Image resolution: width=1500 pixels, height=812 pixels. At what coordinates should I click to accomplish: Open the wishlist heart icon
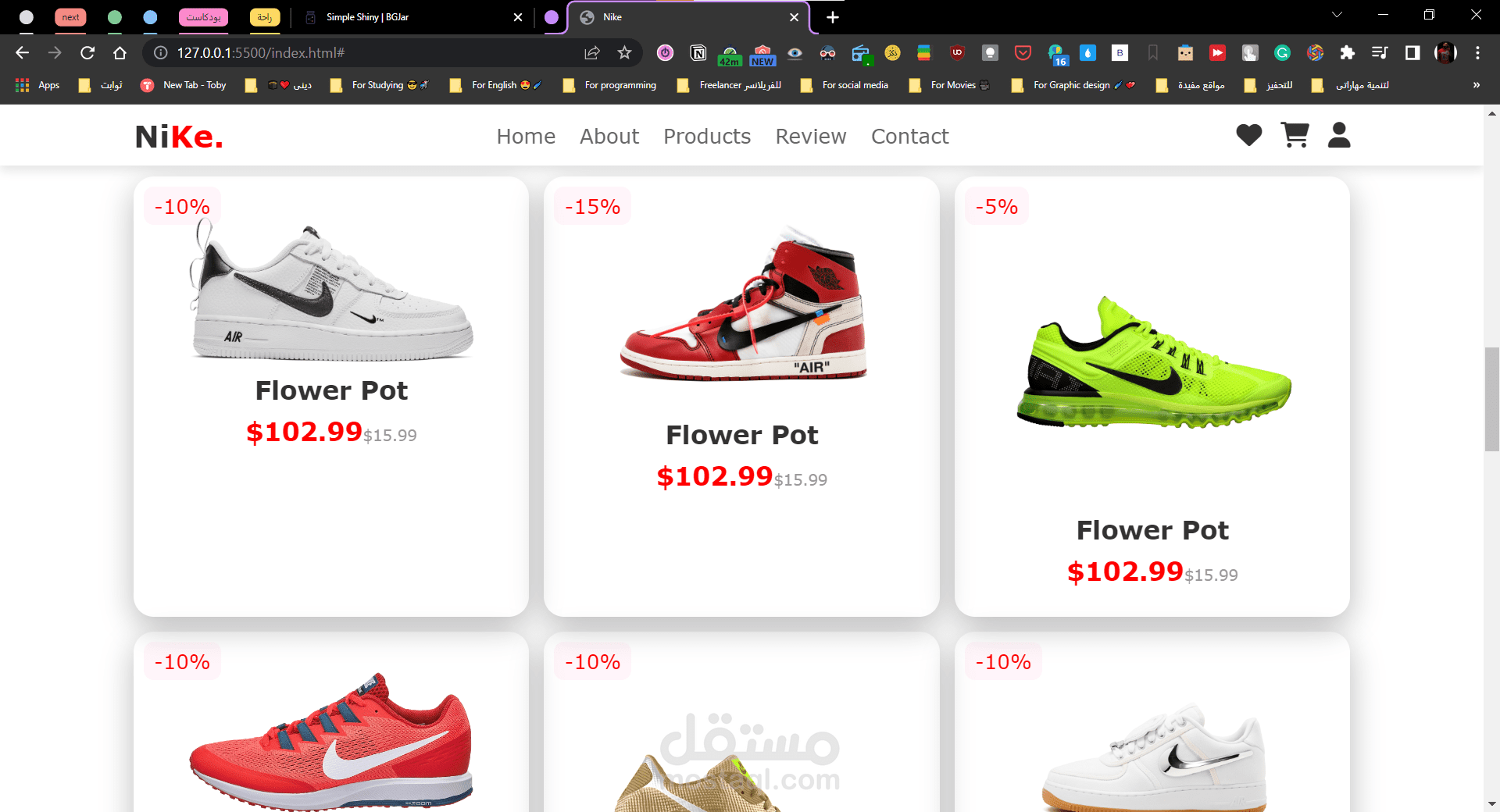coord(1248,135)
